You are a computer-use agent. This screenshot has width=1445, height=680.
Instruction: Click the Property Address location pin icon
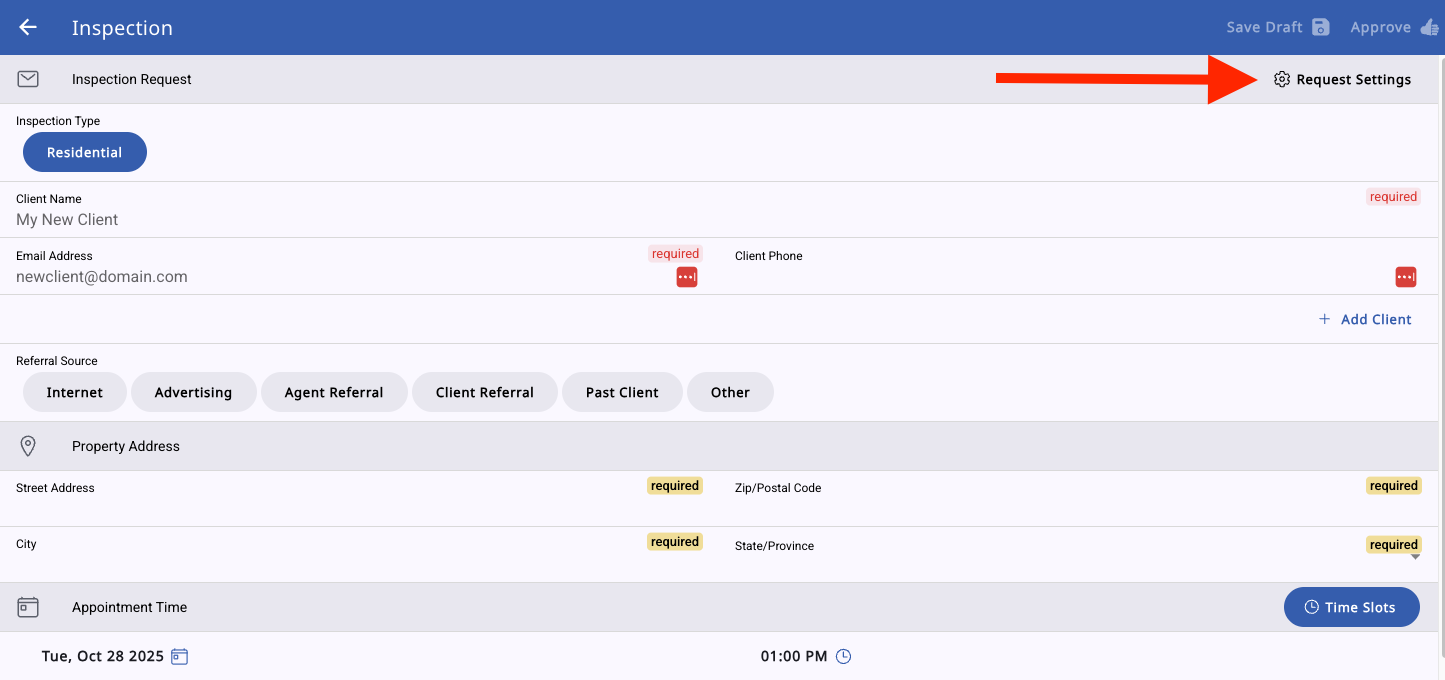(28, 446)
